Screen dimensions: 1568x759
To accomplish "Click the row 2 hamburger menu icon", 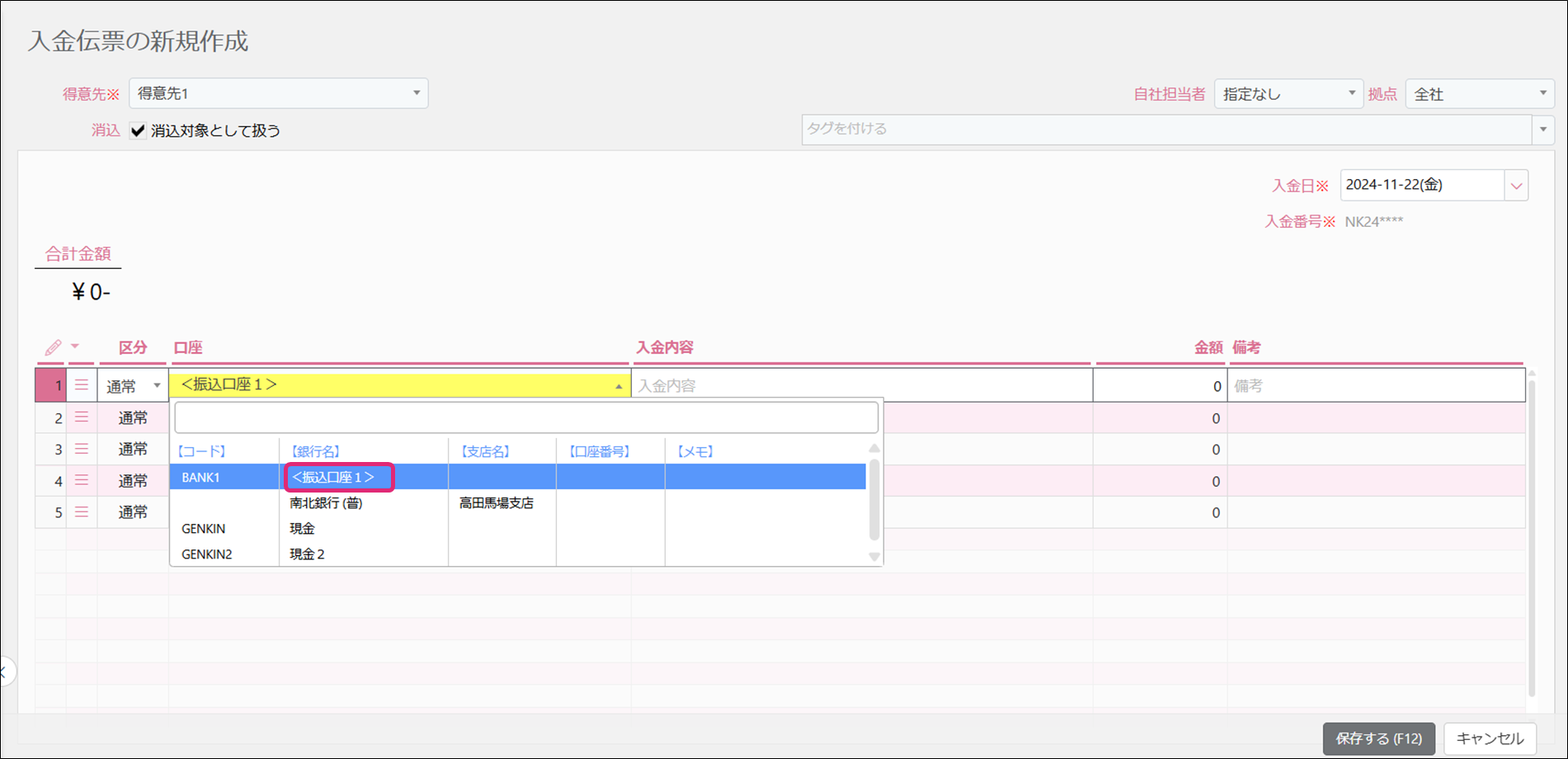I will pos(82,417).
